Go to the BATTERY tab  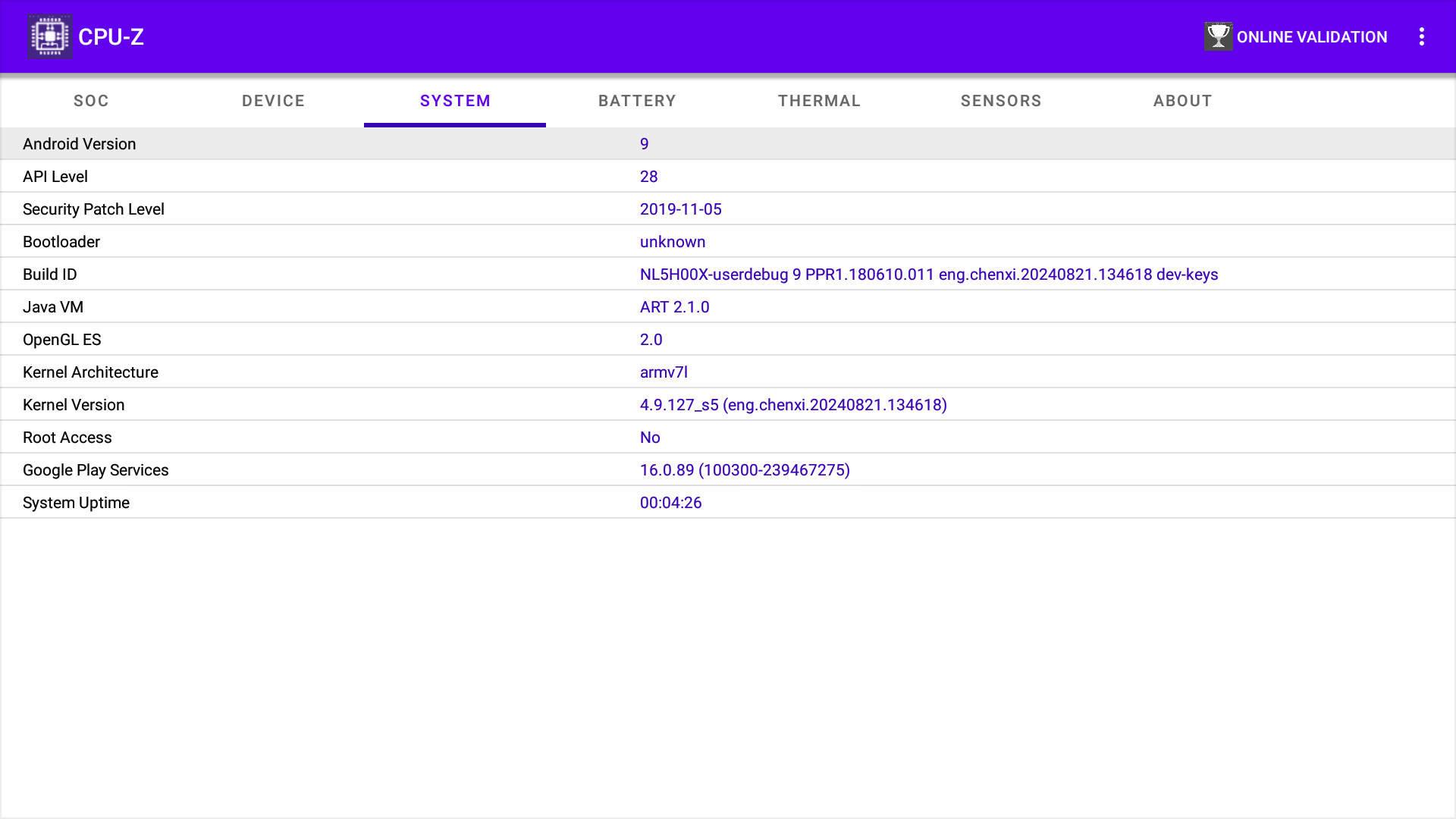point(637,101)
